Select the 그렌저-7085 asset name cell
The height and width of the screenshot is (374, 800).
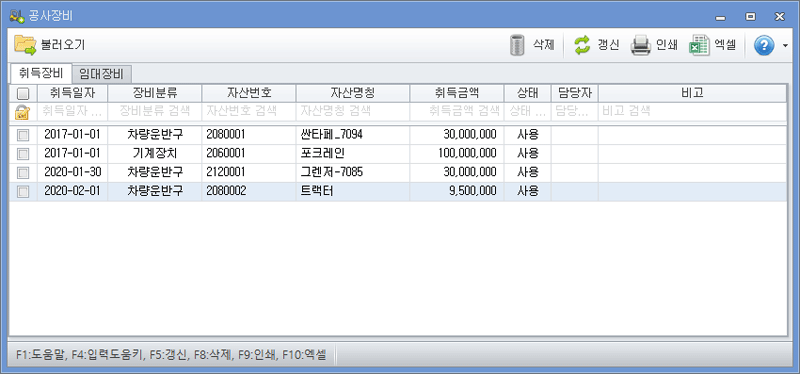pyautogui.click(x=353, y=172)
